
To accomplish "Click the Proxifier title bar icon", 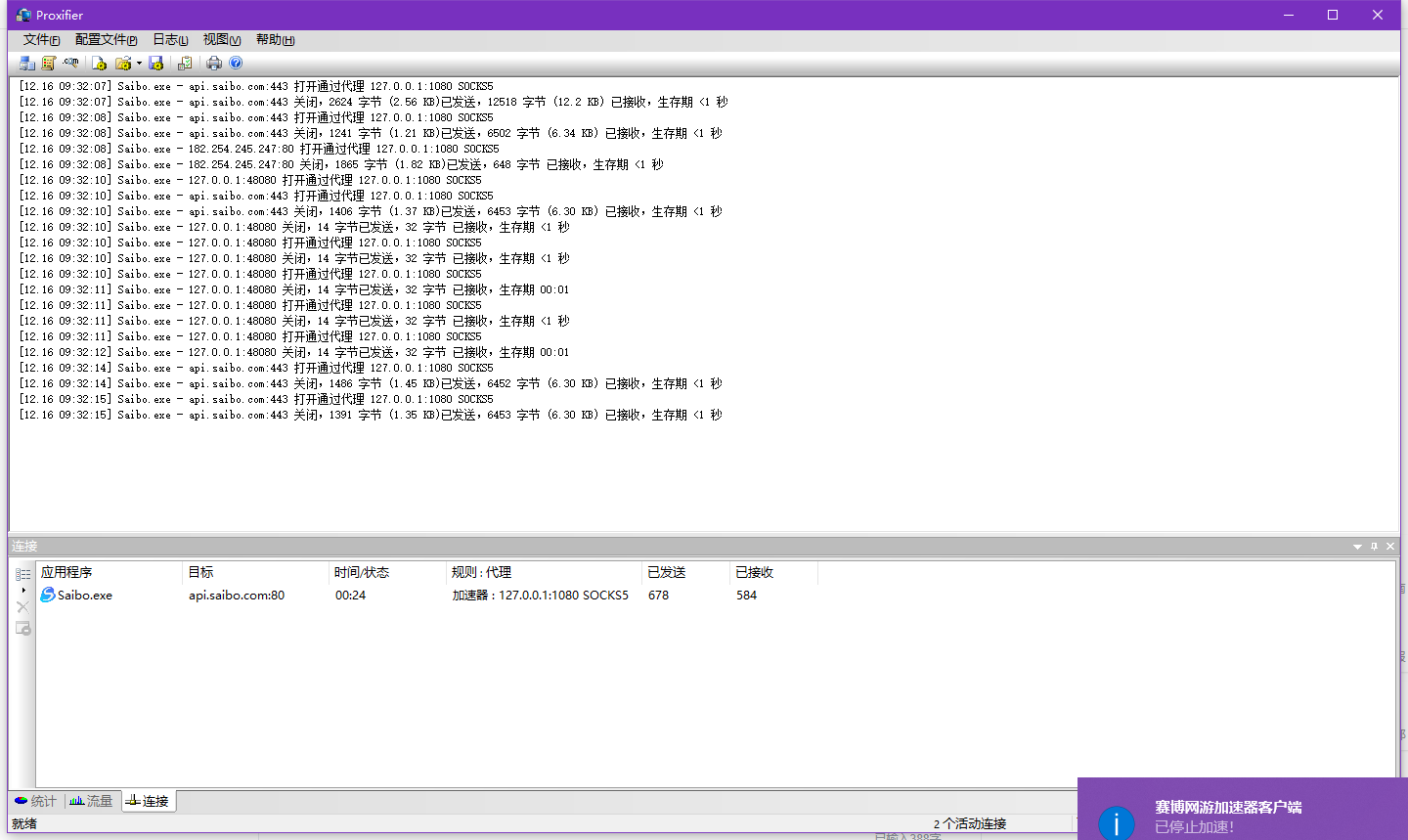I will tap(23, 15).
